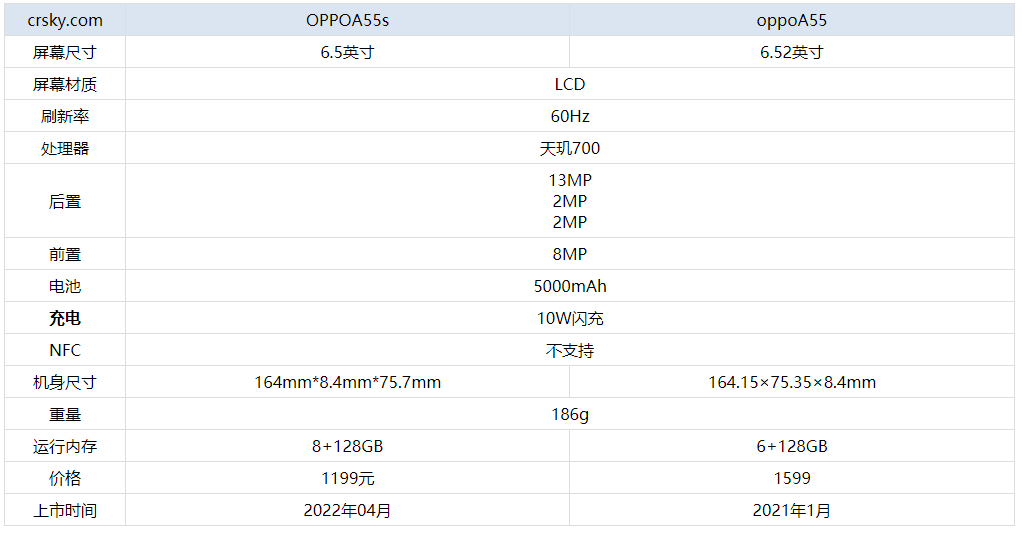
Task: Select the 164mm*8.4mm*75.7mm dimension cell
Action: pos(347,382)
